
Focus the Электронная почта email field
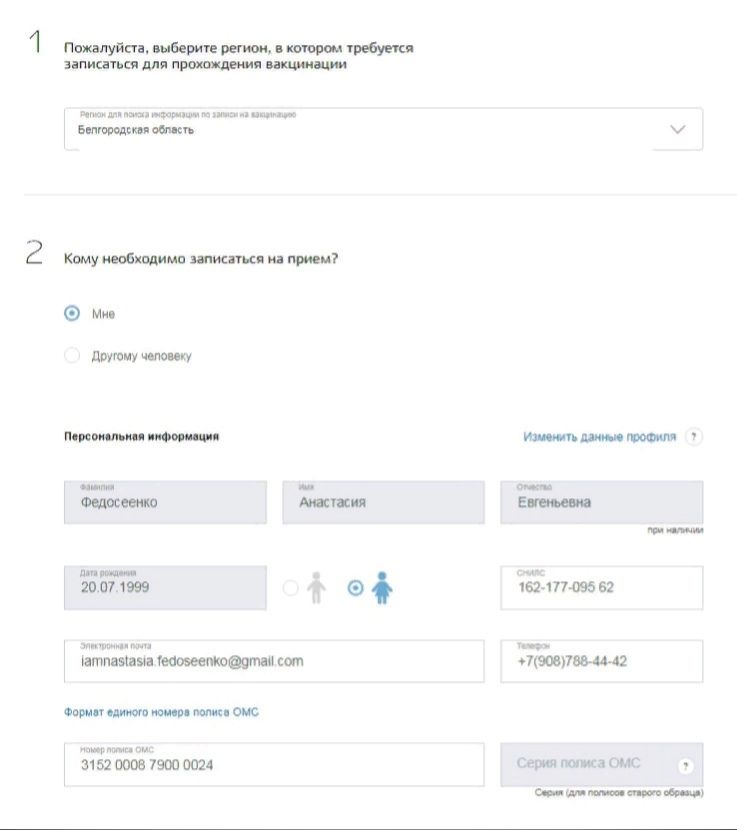coord(273,661)
